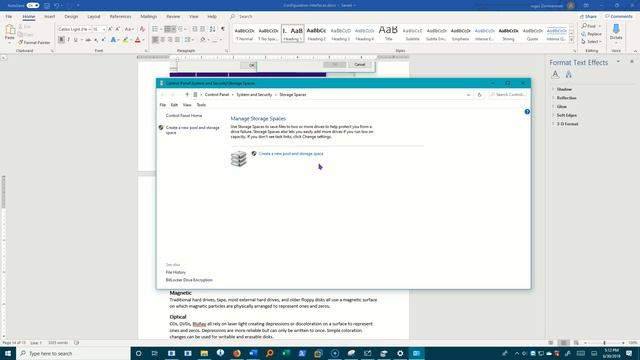Click the Text Effects A icon
Viewport: 640px width, 360px height.
[x=113, y=40]
